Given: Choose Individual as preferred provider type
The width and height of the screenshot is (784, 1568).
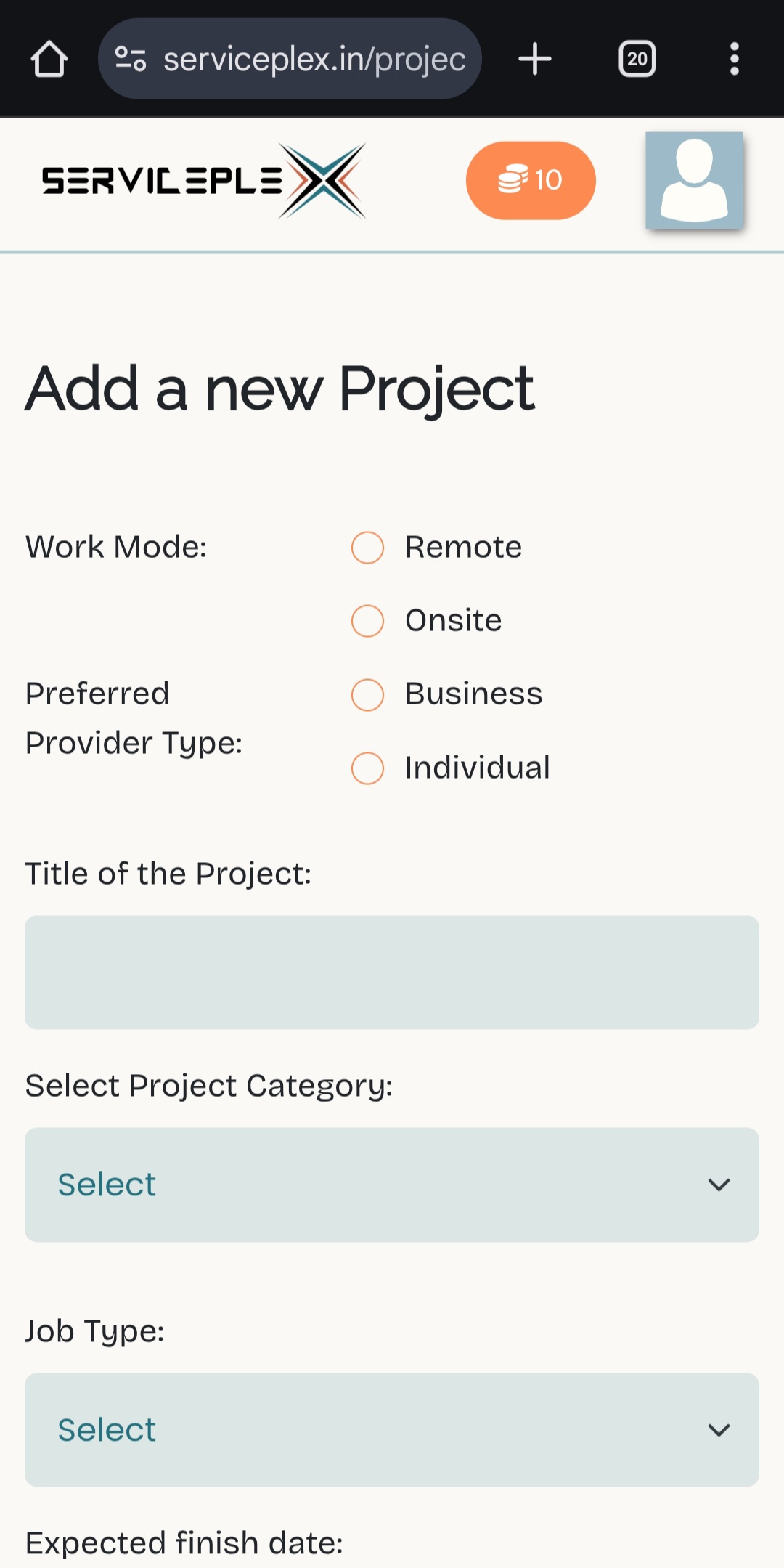Looking at the screenshot, I should 368,768.
